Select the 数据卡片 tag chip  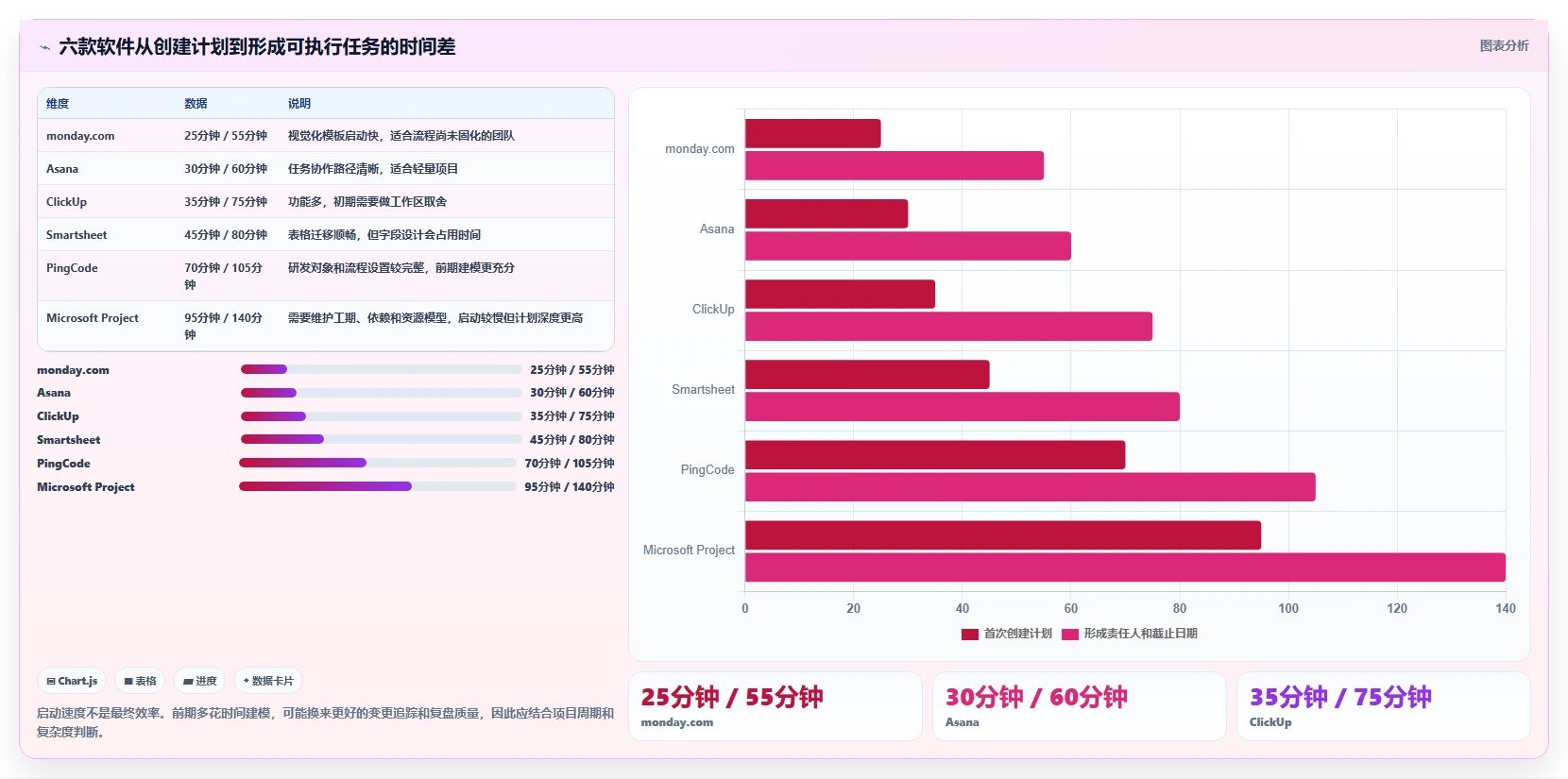(268, 681)
